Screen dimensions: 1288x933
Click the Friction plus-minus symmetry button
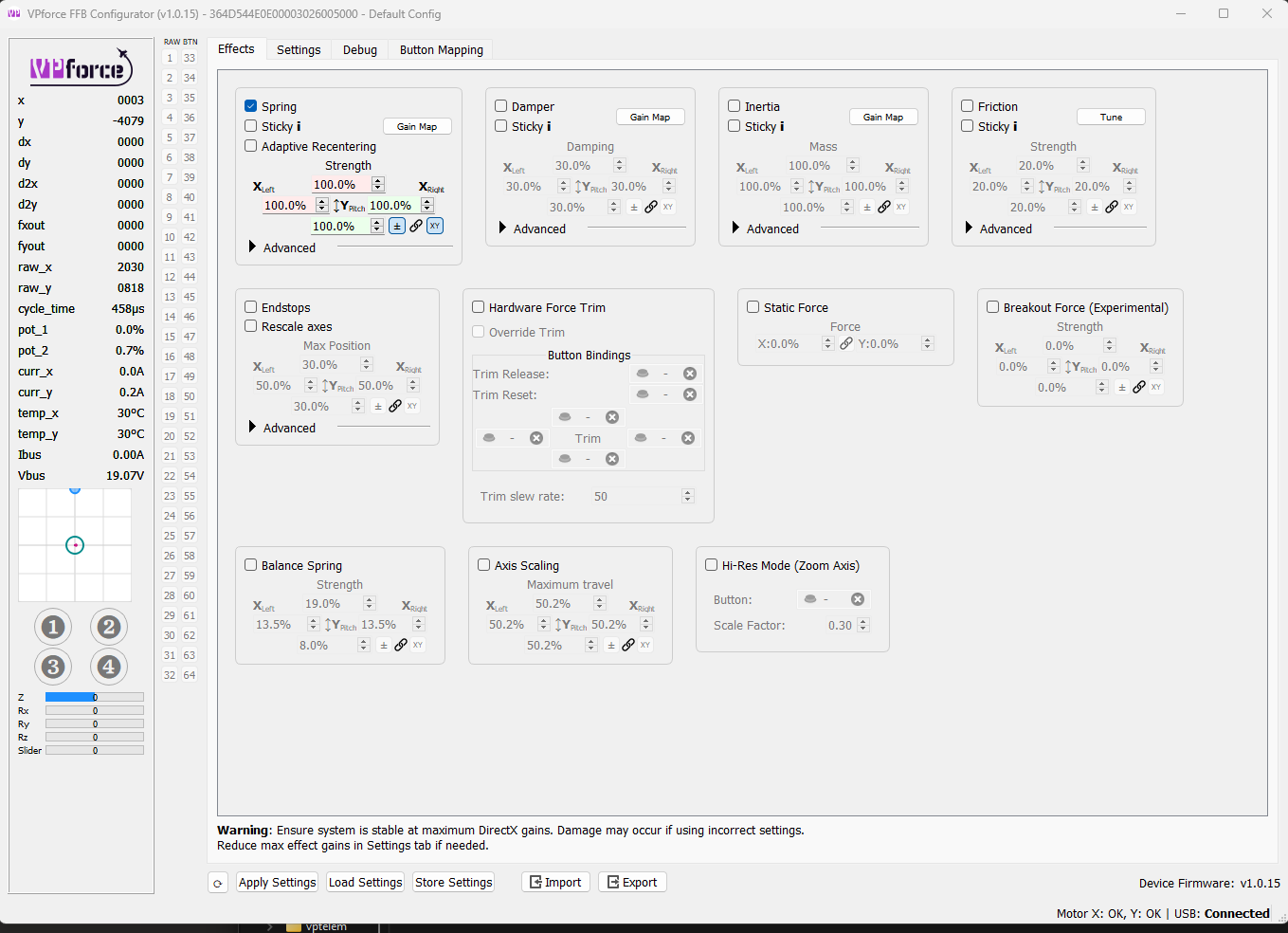click(1095, 207)
